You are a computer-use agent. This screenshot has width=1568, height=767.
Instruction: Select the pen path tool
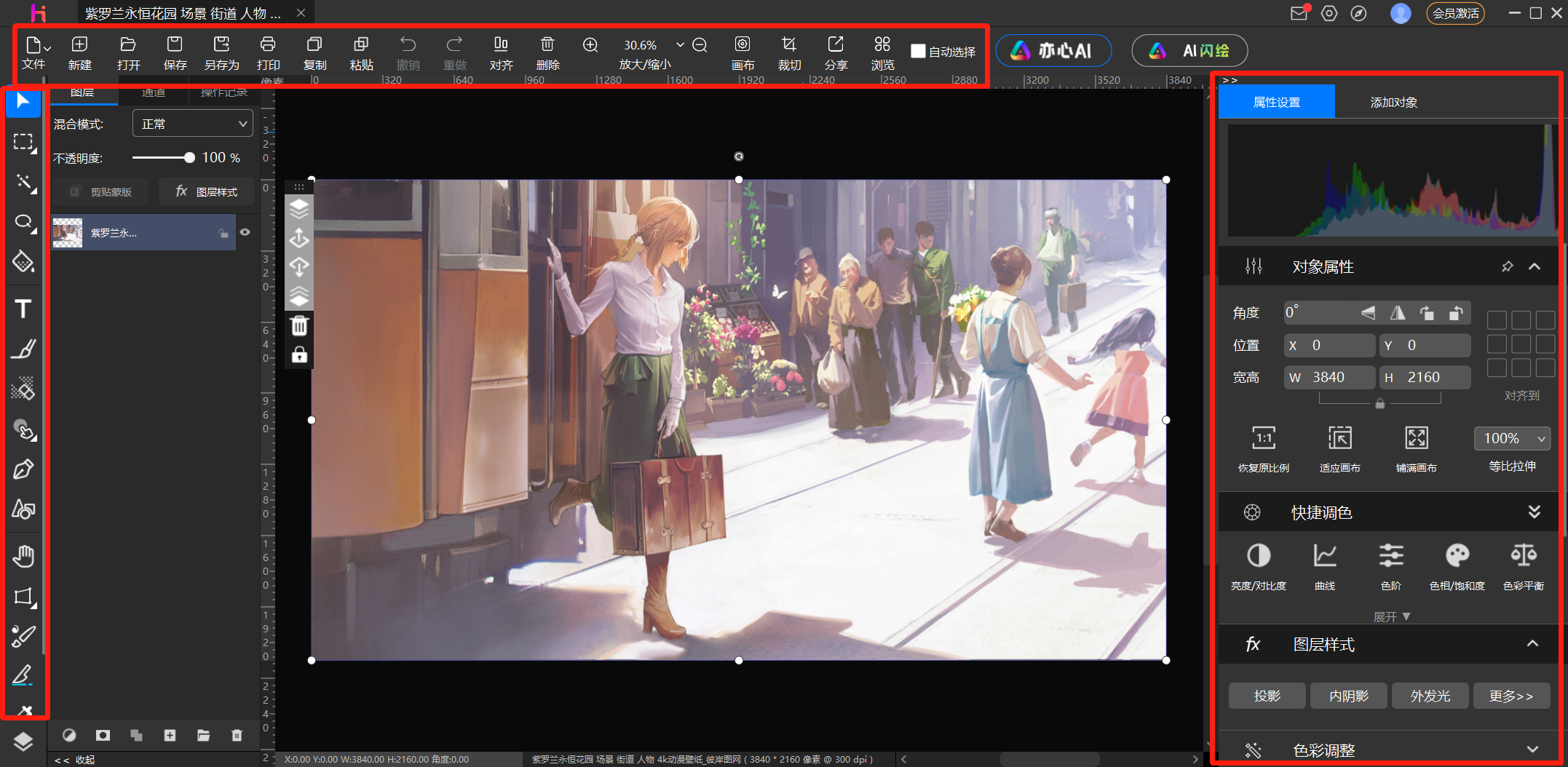tap(23, 469)
